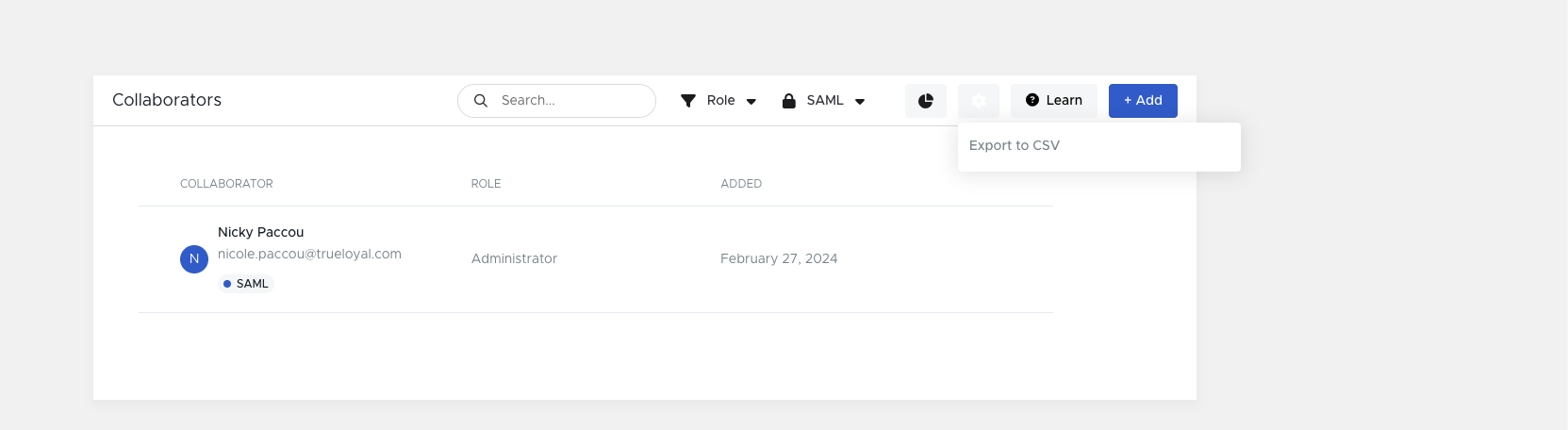Click the + Add collaborator button
Screen dimensions: 1568x430
click(1143, 101)
